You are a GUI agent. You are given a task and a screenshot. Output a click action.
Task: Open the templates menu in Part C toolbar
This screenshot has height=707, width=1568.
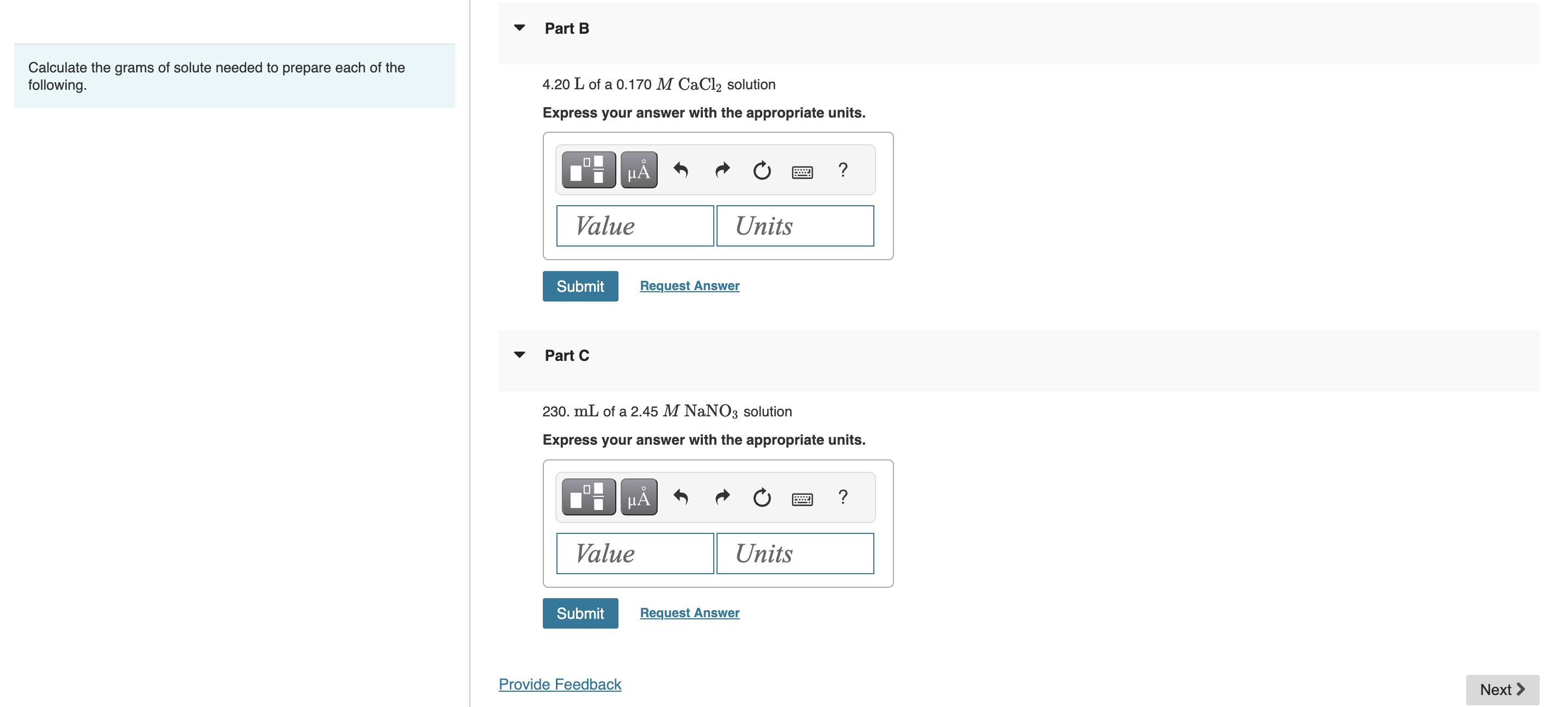point(588,497)
